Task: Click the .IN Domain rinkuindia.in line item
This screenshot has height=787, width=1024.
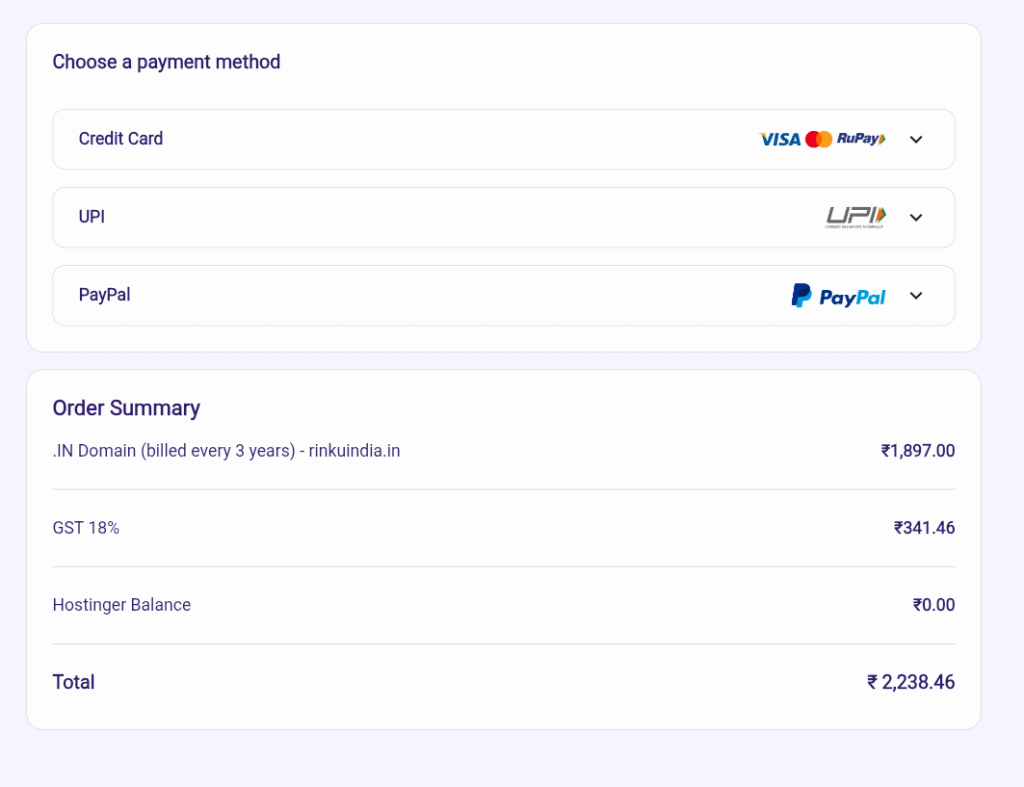Action: point(226,451)
